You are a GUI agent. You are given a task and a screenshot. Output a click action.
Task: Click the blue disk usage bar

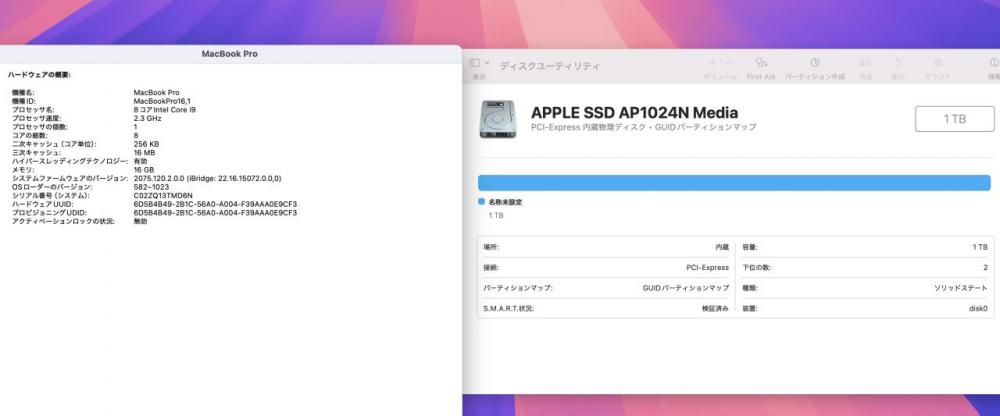click(x=734, y=182)
